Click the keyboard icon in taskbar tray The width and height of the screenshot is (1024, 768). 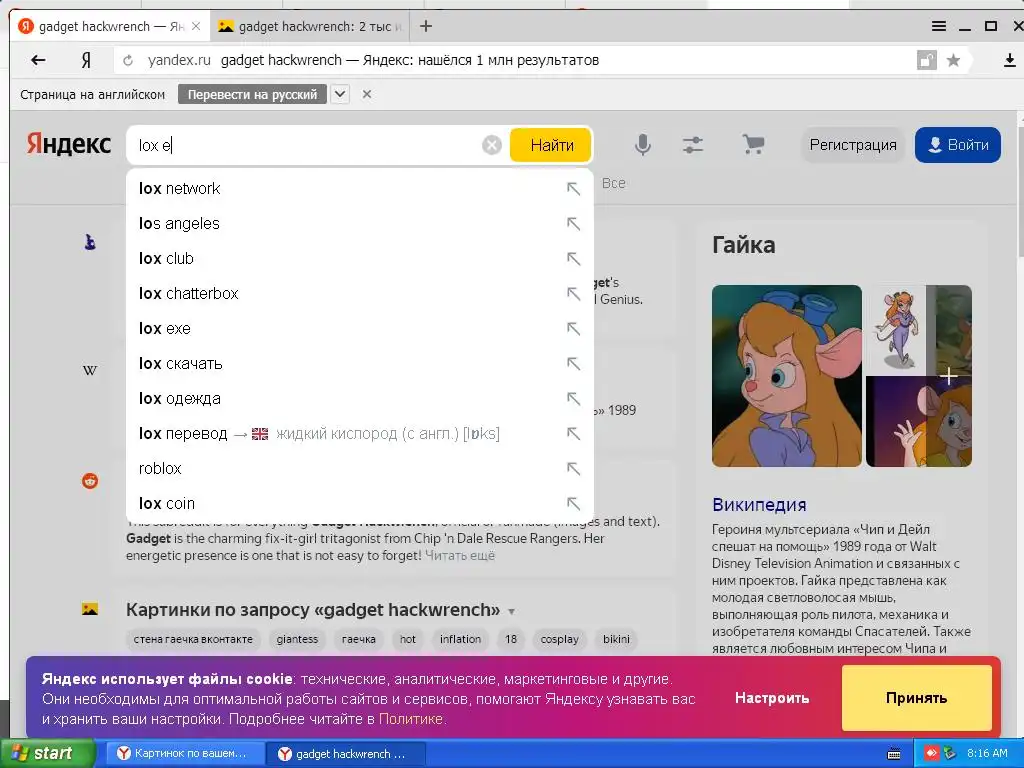coord(894,754)
